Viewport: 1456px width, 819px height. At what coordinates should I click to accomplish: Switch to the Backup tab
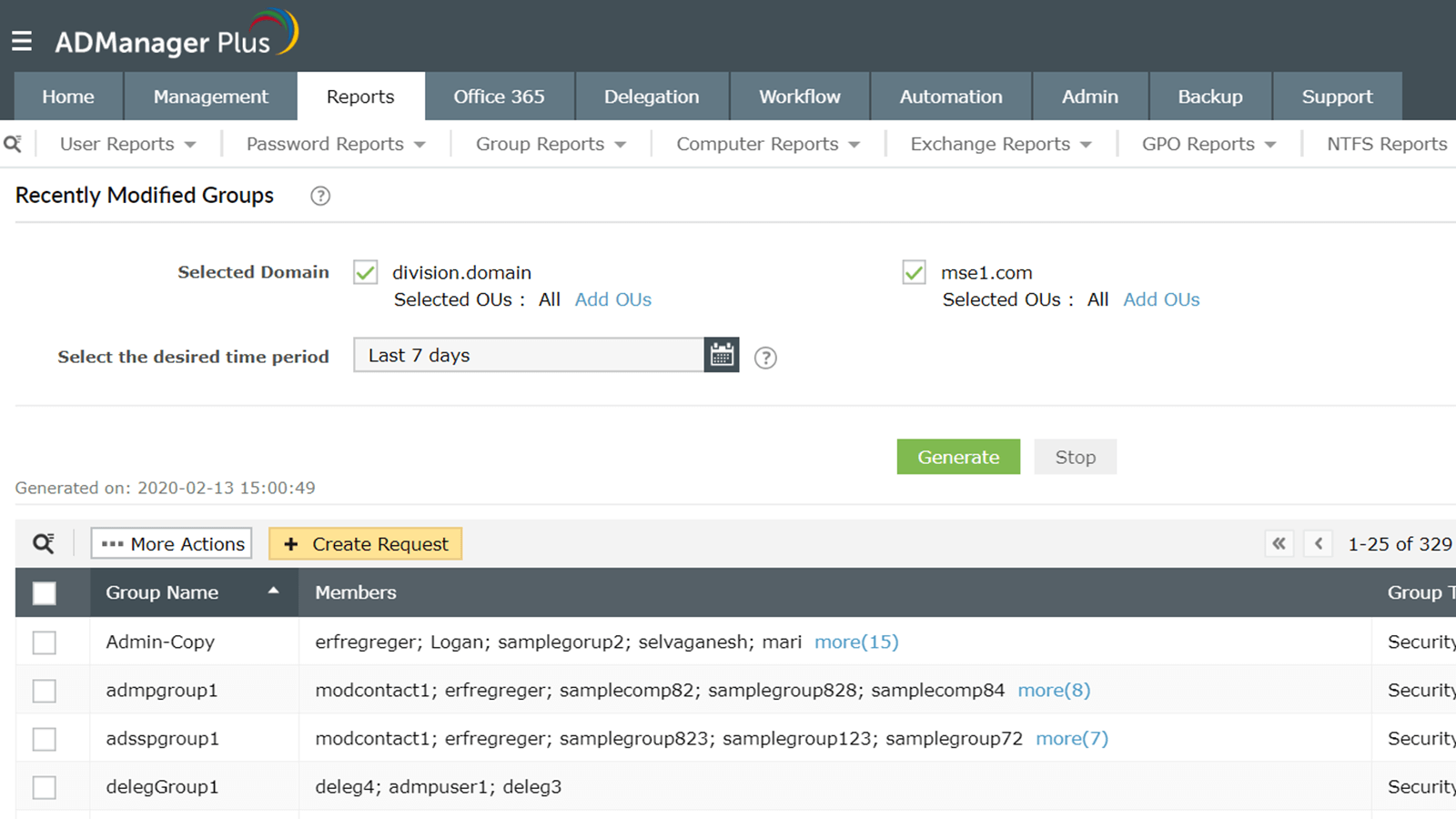point(1210,96)
